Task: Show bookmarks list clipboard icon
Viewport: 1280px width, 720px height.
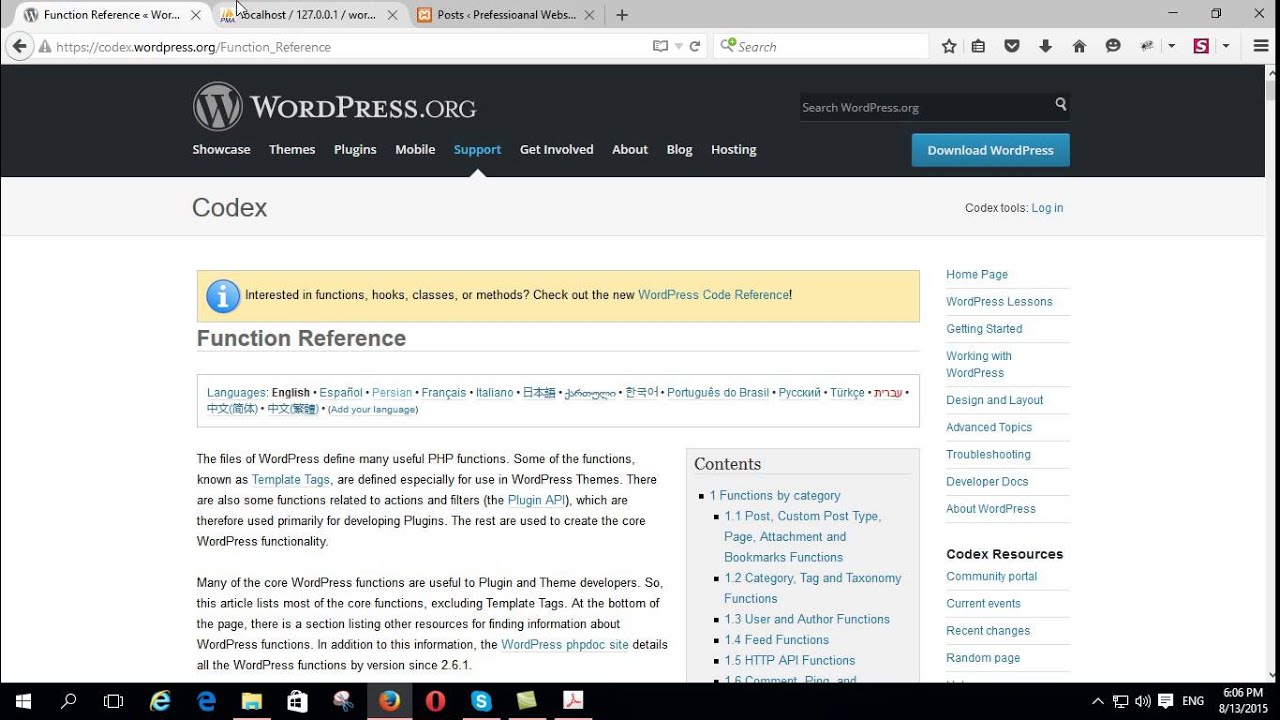Action: coord(978,46)
